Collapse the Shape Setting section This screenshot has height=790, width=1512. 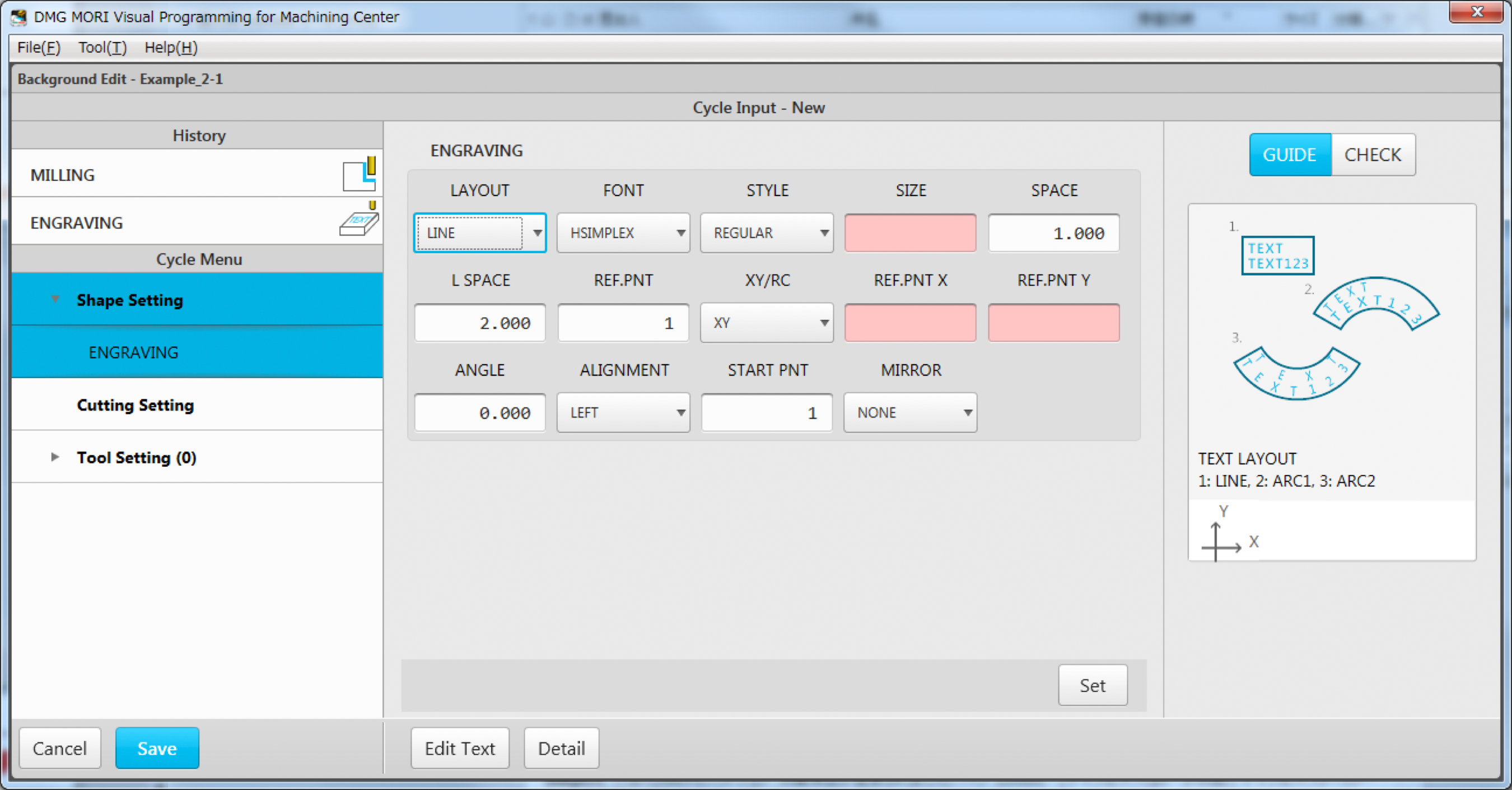(x=55, y=300)
